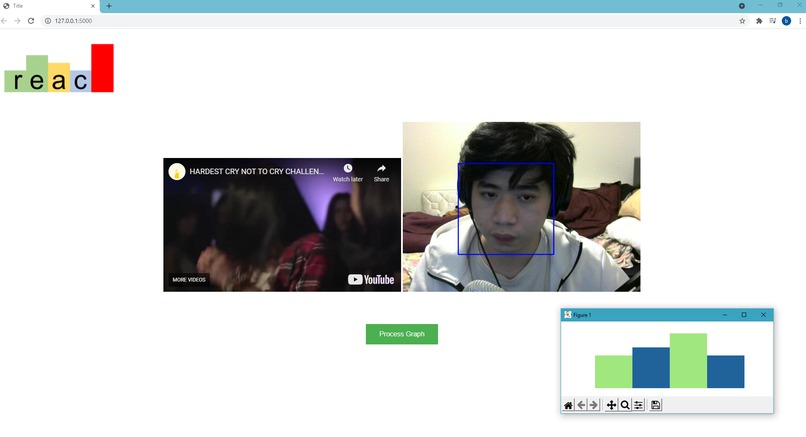Reload the browser page
The image size is (806, 437).
[31, 21]
